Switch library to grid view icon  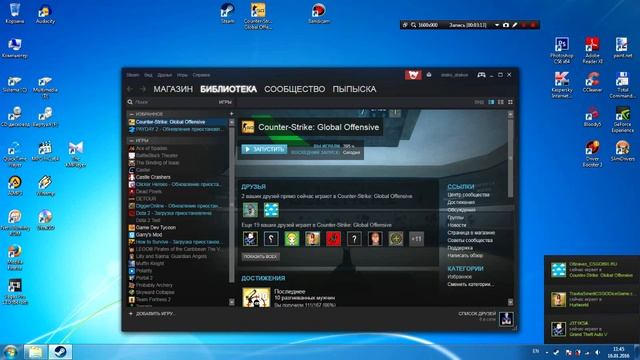[x=510, y=102]
